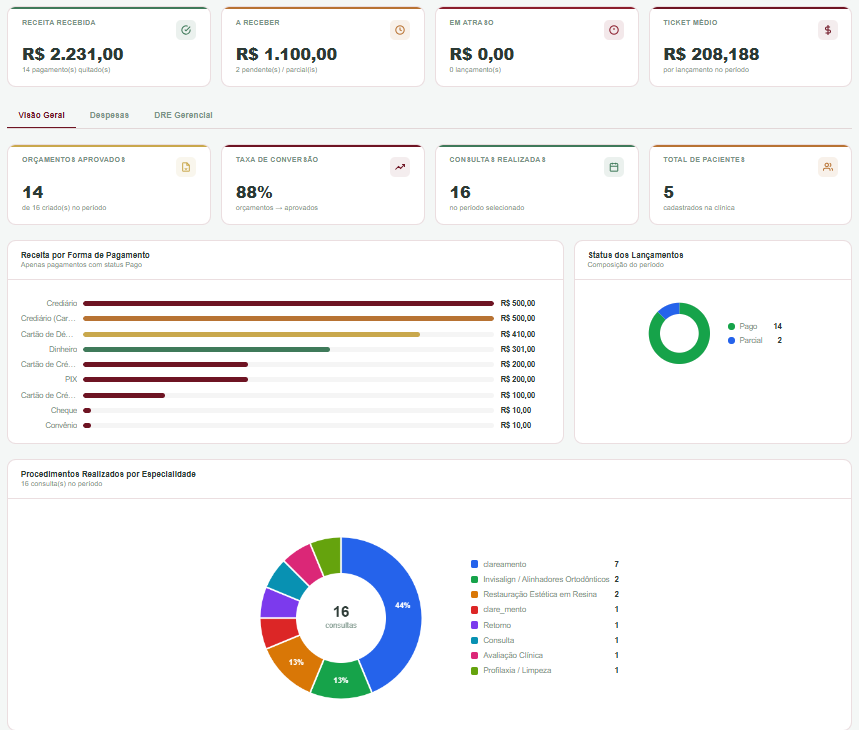Click the R$ 1.100,00 value
This screenshot has height=730, width=859.
coord(287,54)
